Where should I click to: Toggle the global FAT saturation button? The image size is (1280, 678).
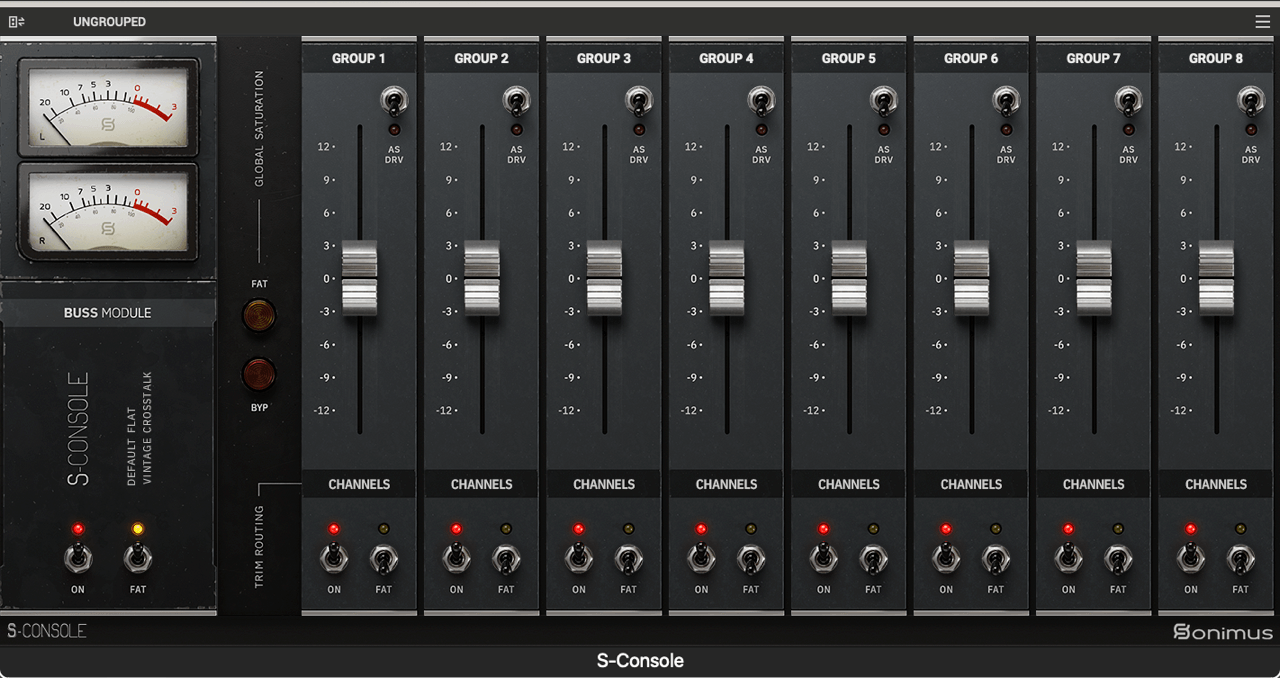click(x=259, y=316)
